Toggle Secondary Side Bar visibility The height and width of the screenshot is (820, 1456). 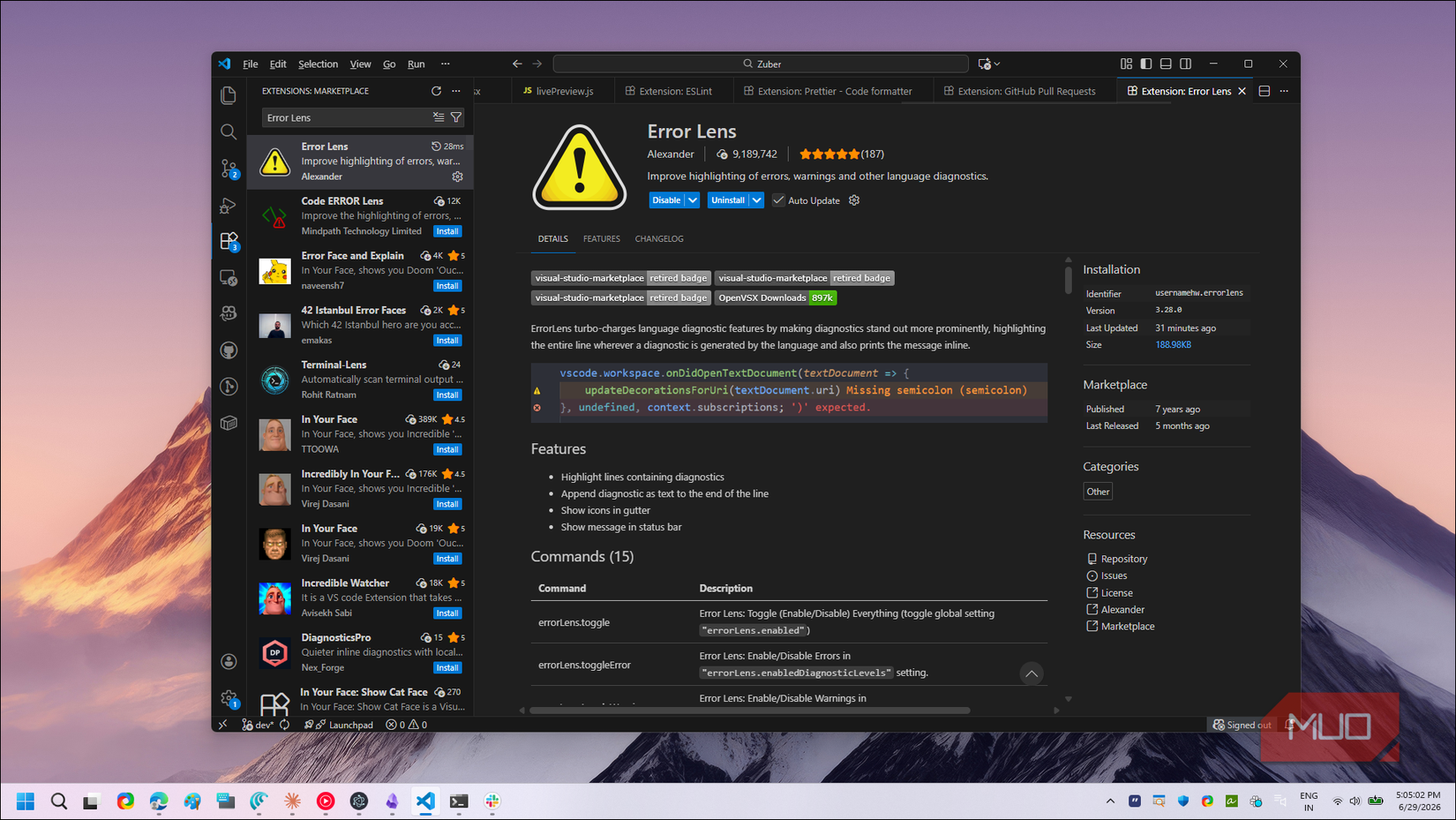(1186, 64)
